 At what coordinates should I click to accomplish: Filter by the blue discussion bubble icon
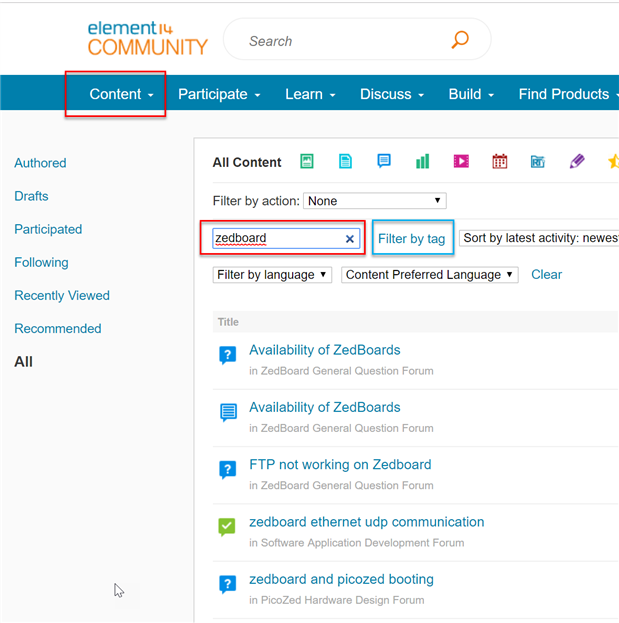point(384,161)
